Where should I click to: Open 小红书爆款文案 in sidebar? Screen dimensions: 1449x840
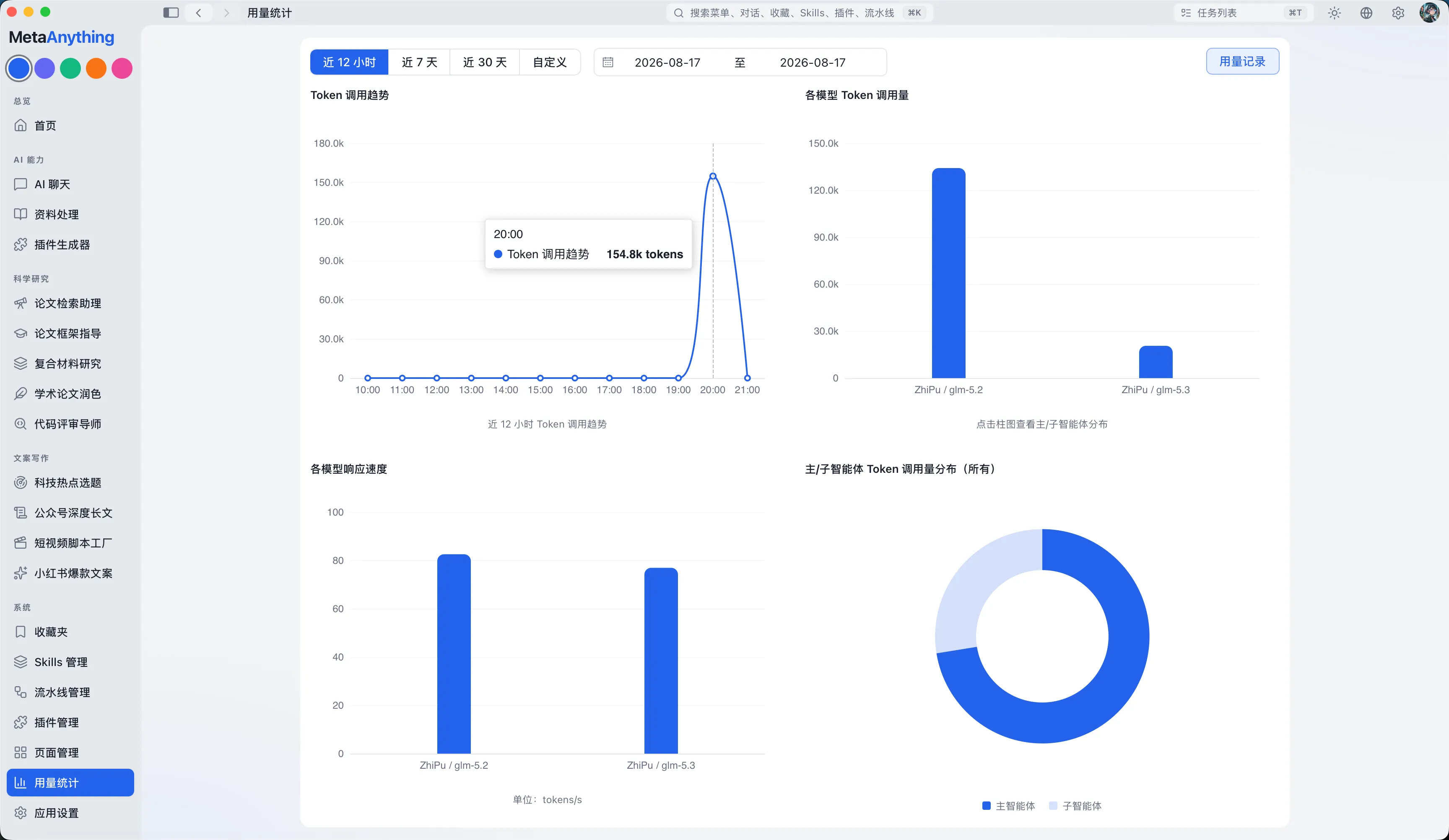click(x=70, y=573)
